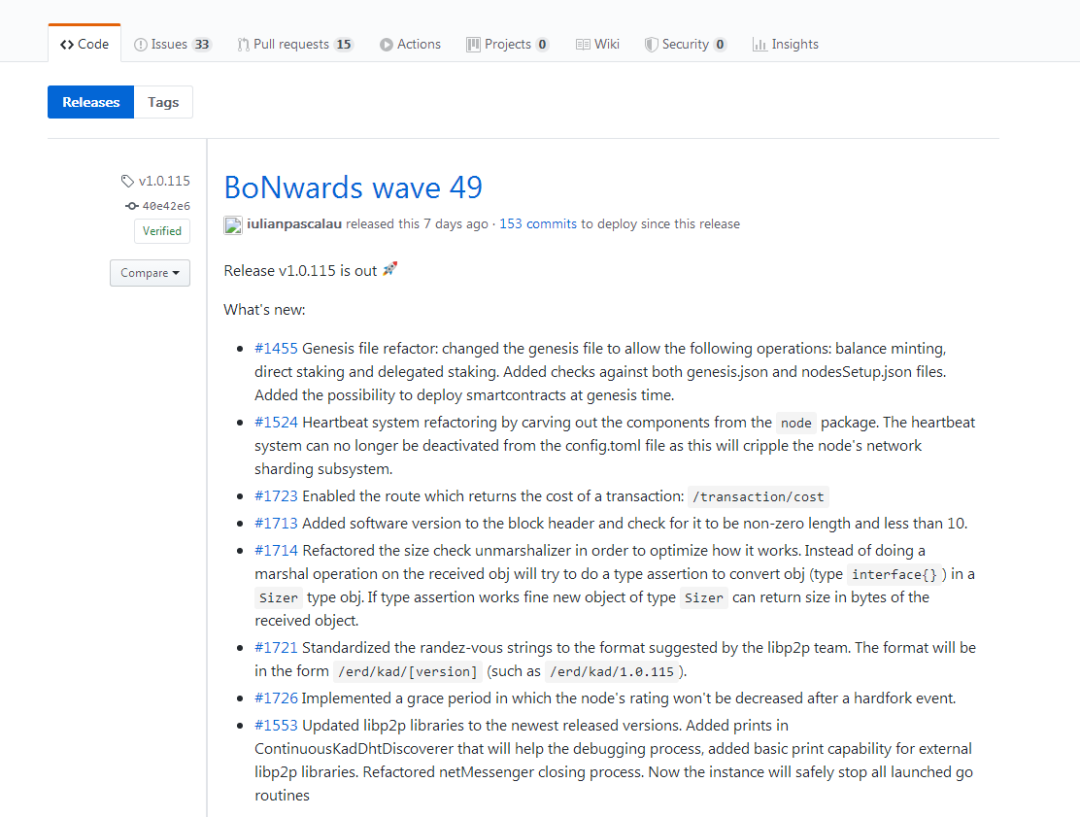This screenshot has width=1080, height=817.
Task: Click the '/erd/kad/[version]' code text
Action: (x=407, y=672)
